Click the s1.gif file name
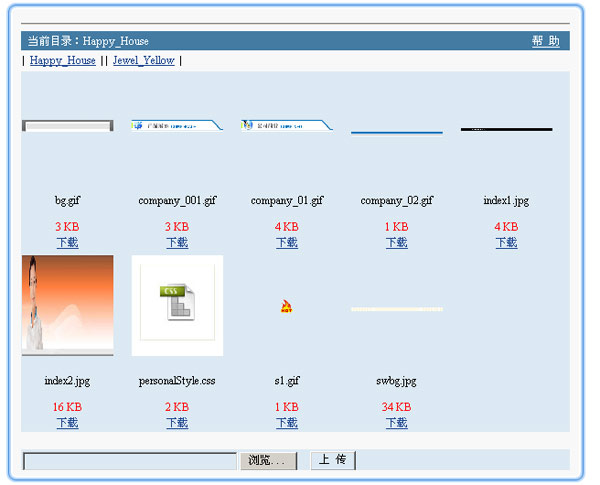Screen dimensions: 600x485 [x=287, y=381]
